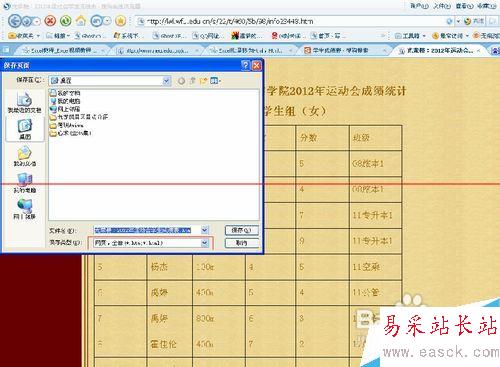Image resolution: width=500 pixels, height=367 pixels.
Task: Click the 保存 Save button
Action: [242, 230]
